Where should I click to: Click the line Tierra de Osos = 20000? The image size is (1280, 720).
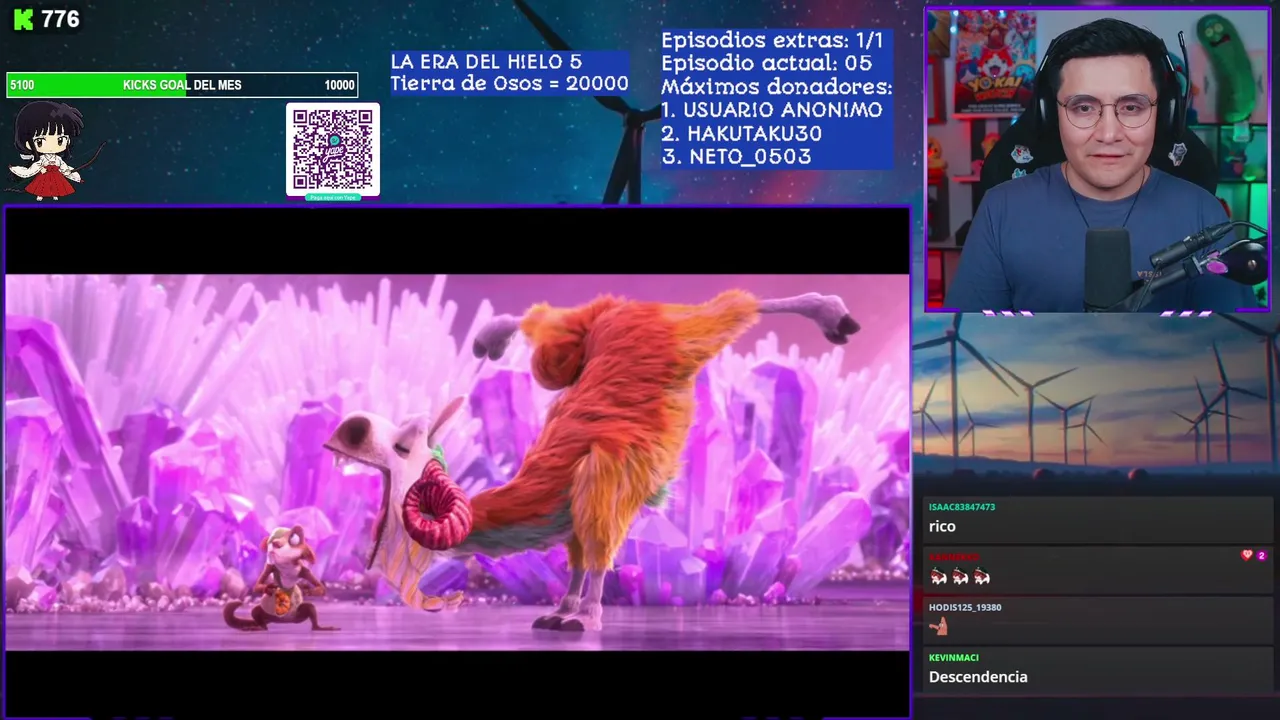click(x=510, y=84)
